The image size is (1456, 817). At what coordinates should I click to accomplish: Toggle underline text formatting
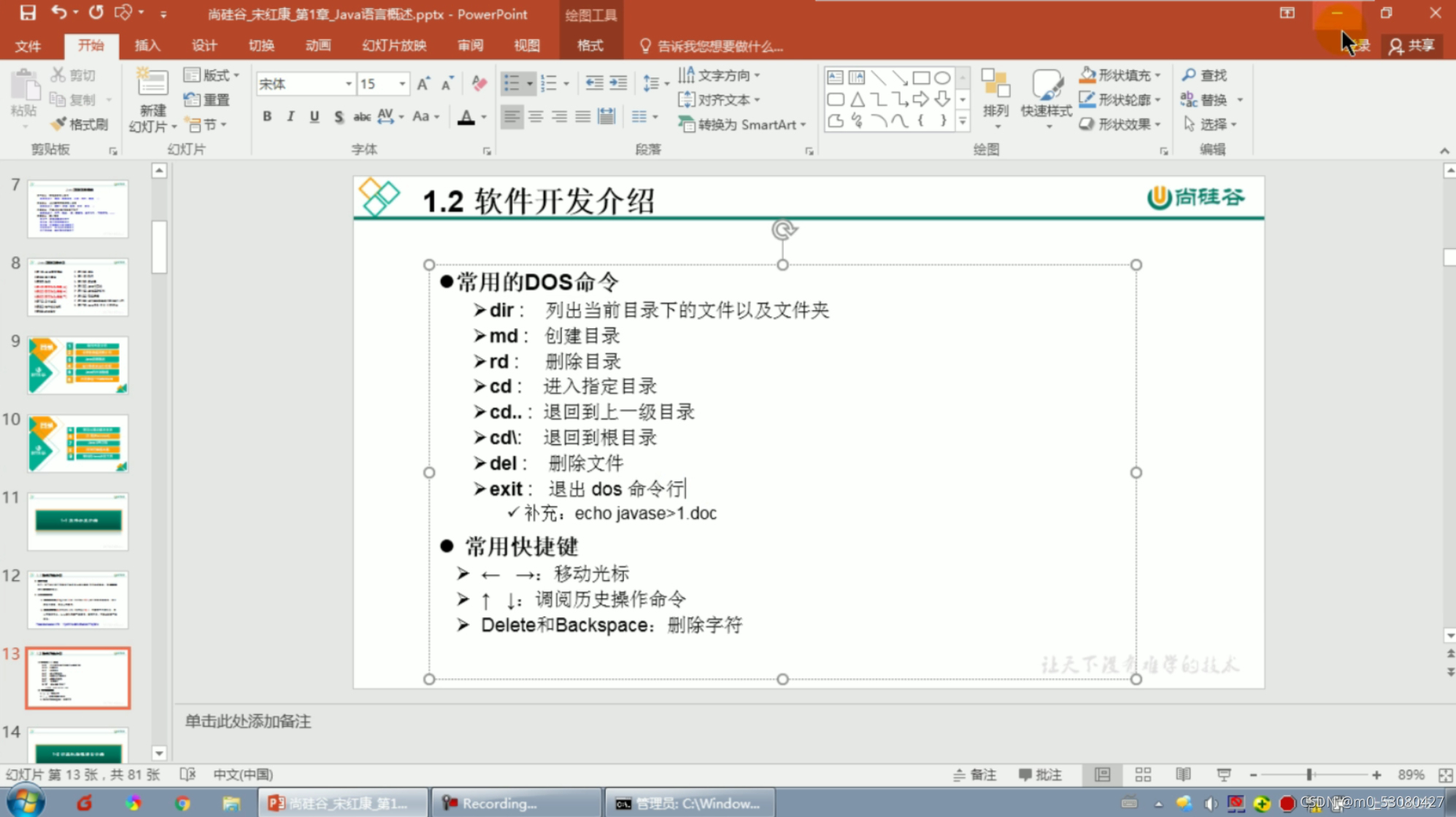315,117
